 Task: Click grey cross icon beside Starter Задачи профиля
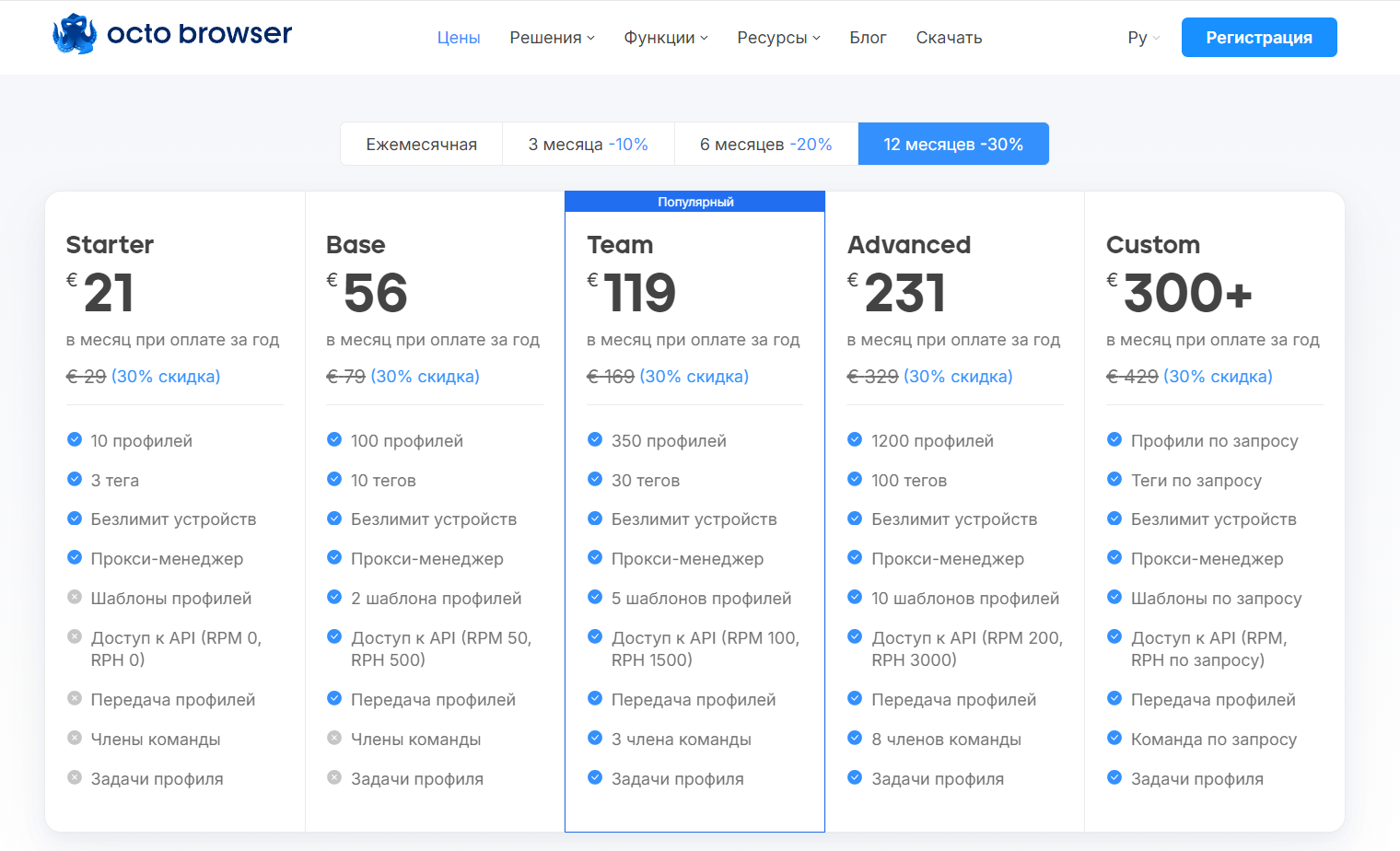pyautogui.click(x=75, y=777)
